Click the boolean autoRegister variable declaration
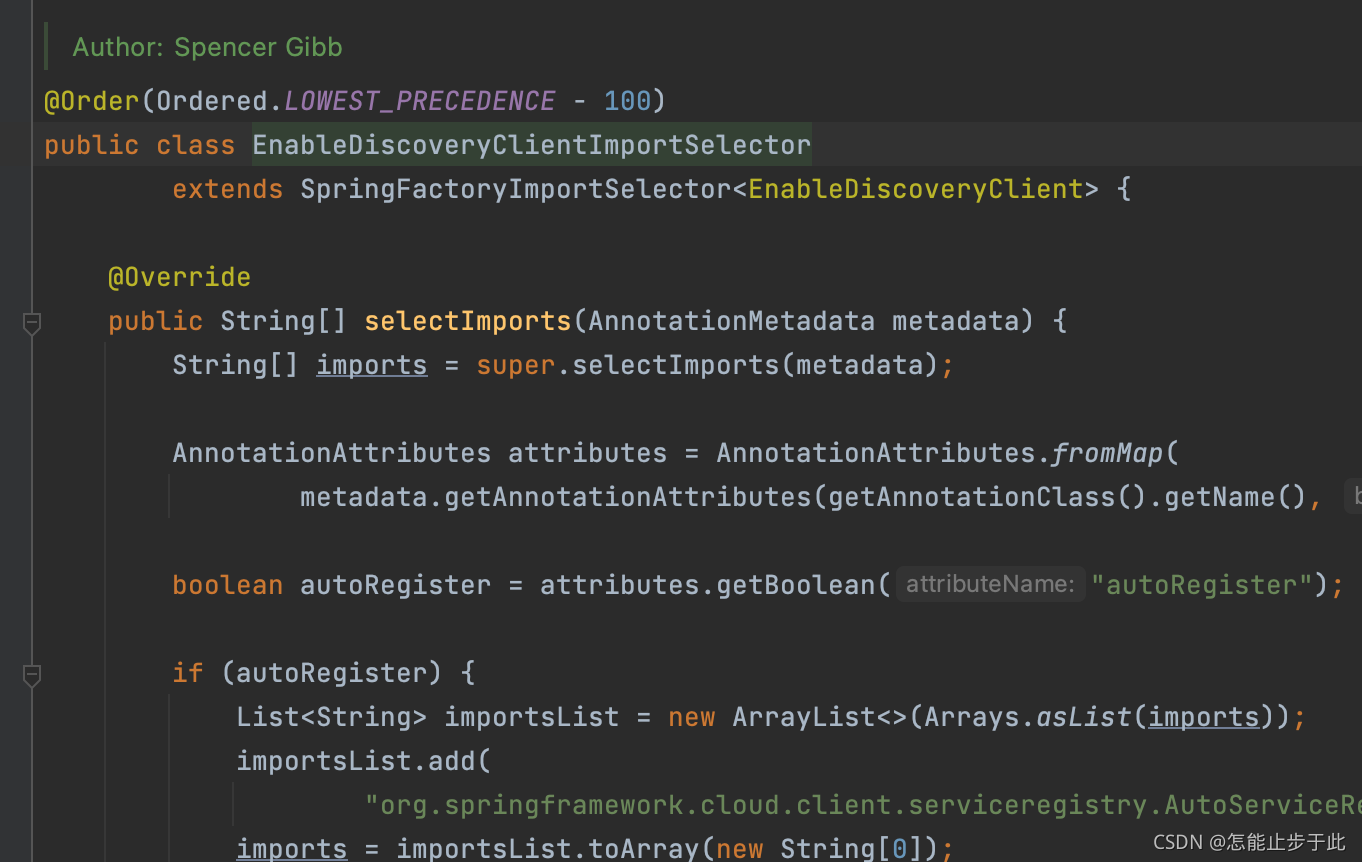The image size is (1362, 862). click(332, 585)
